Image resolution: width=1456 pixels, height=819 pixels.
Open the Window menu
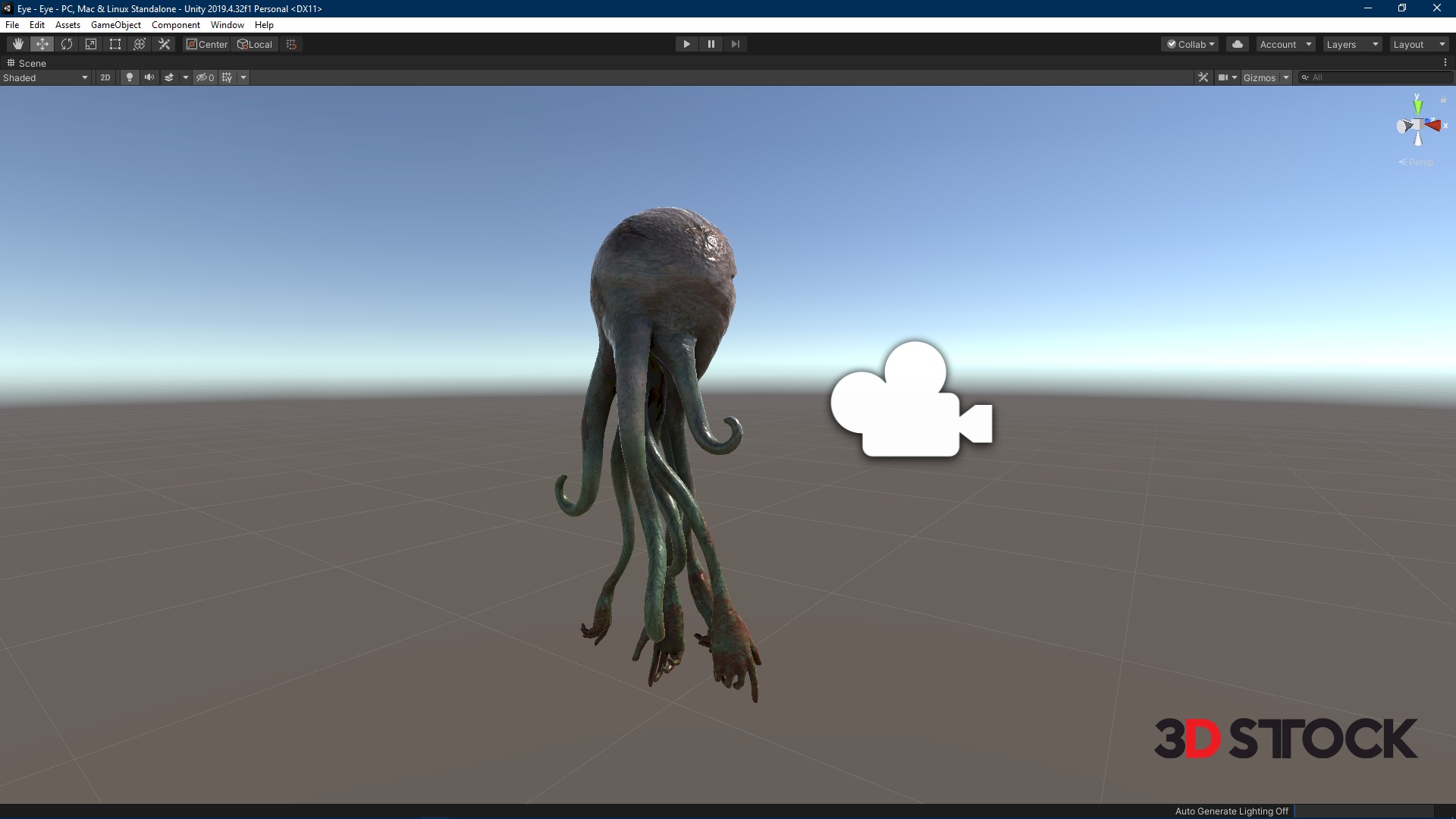click(x=227, y=25)
